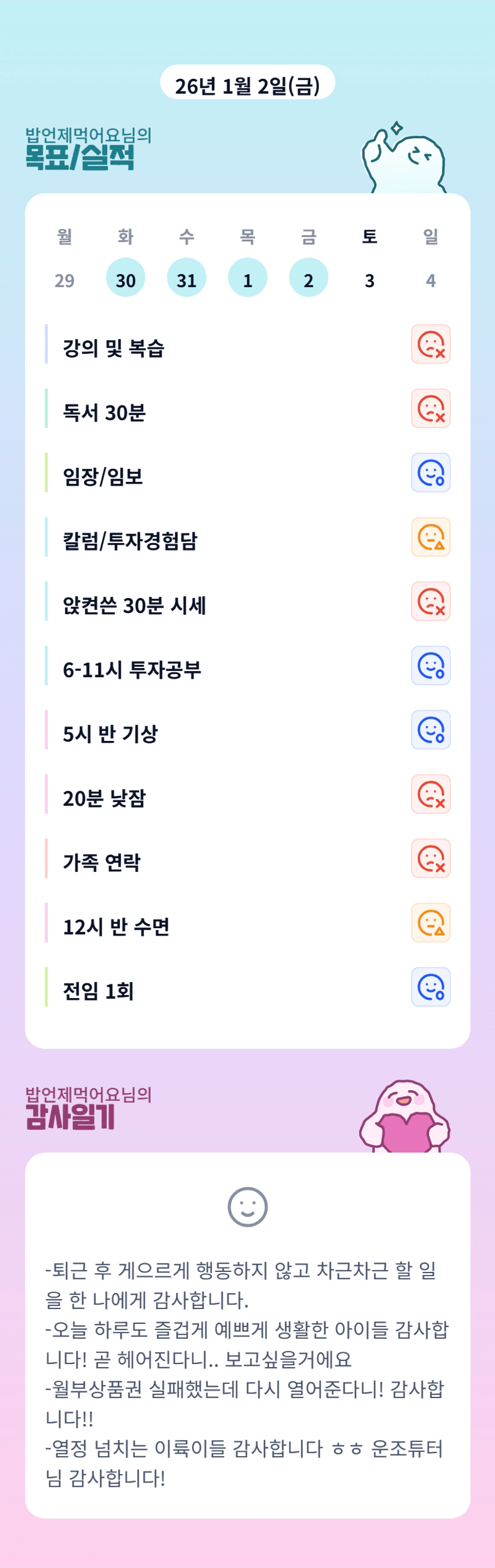This screenshot has width=495, height=1568.
Task: Select Monday the 29th in the week row
Action: coord(65,279)
